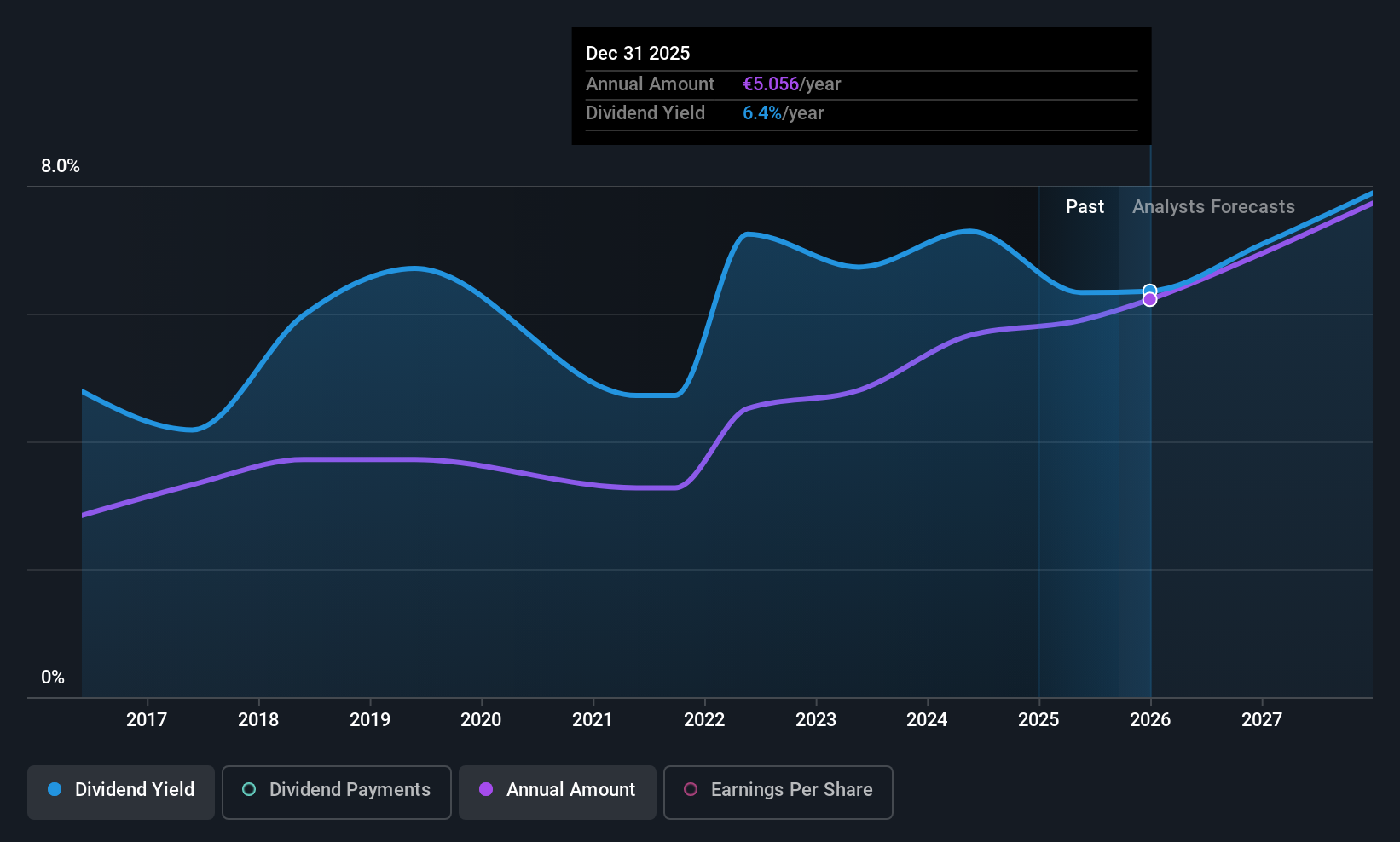Viewport: 1400px width, 842px height.
Task: Click the Dec 31 2025 tooltip header
Action: click(x=638, y=53)
